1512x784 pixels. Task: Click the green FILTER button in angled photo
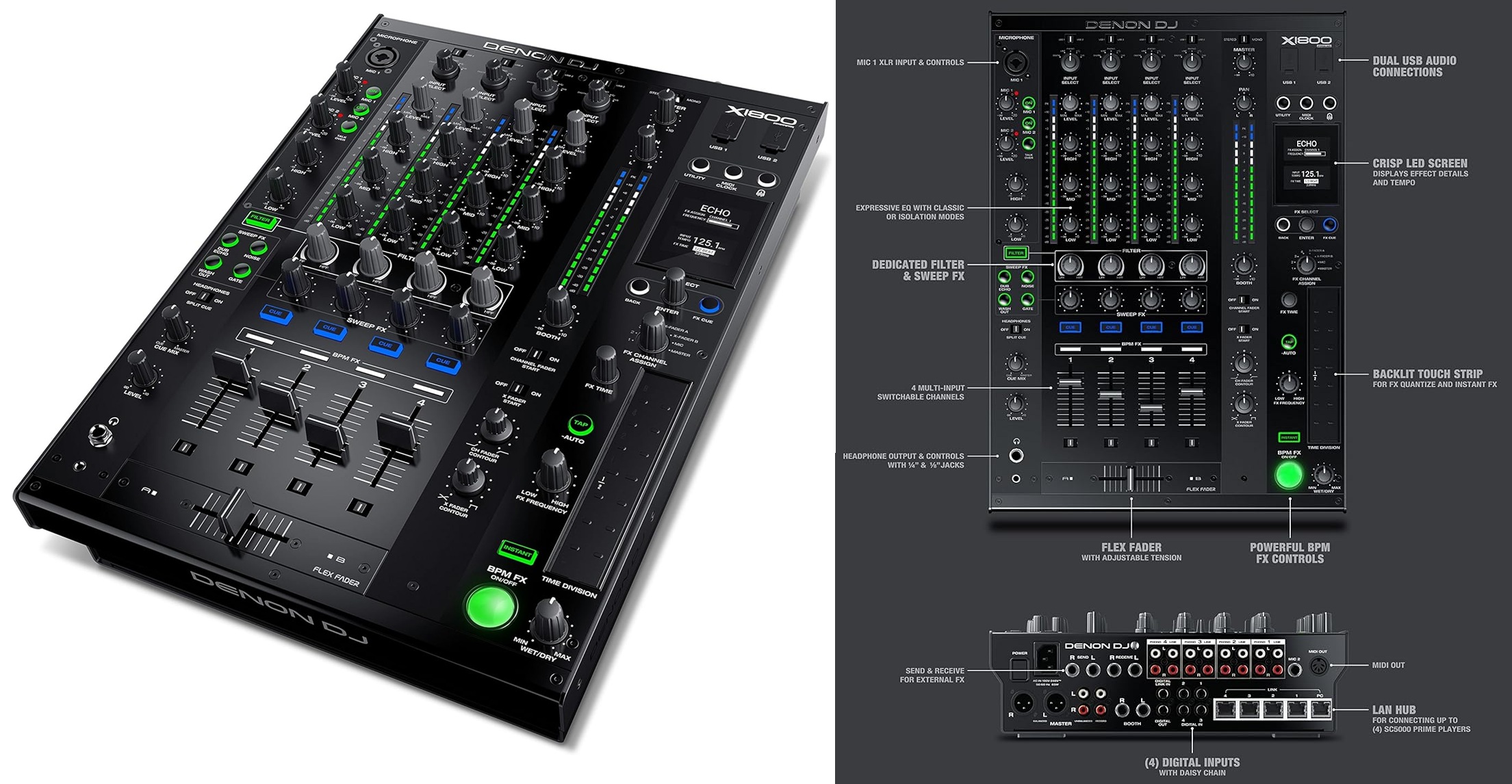[260, 220]
